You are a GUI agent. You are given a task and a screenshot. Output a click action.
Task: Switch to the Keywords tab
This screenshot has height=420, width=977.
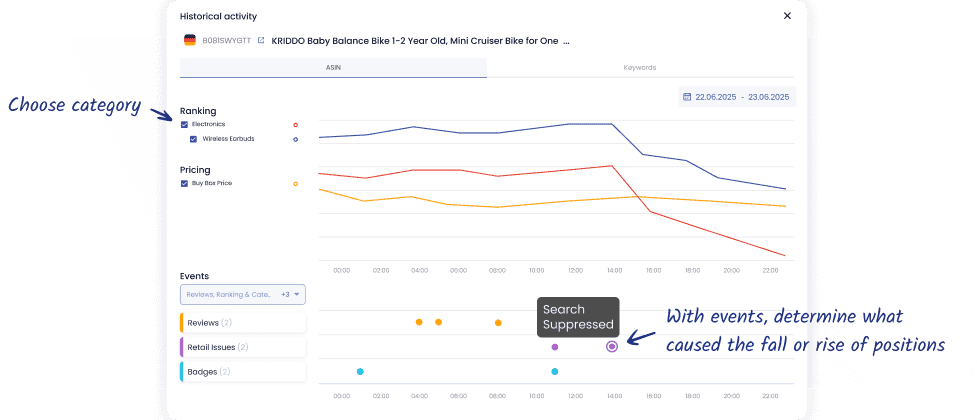[x=640, y=68]
